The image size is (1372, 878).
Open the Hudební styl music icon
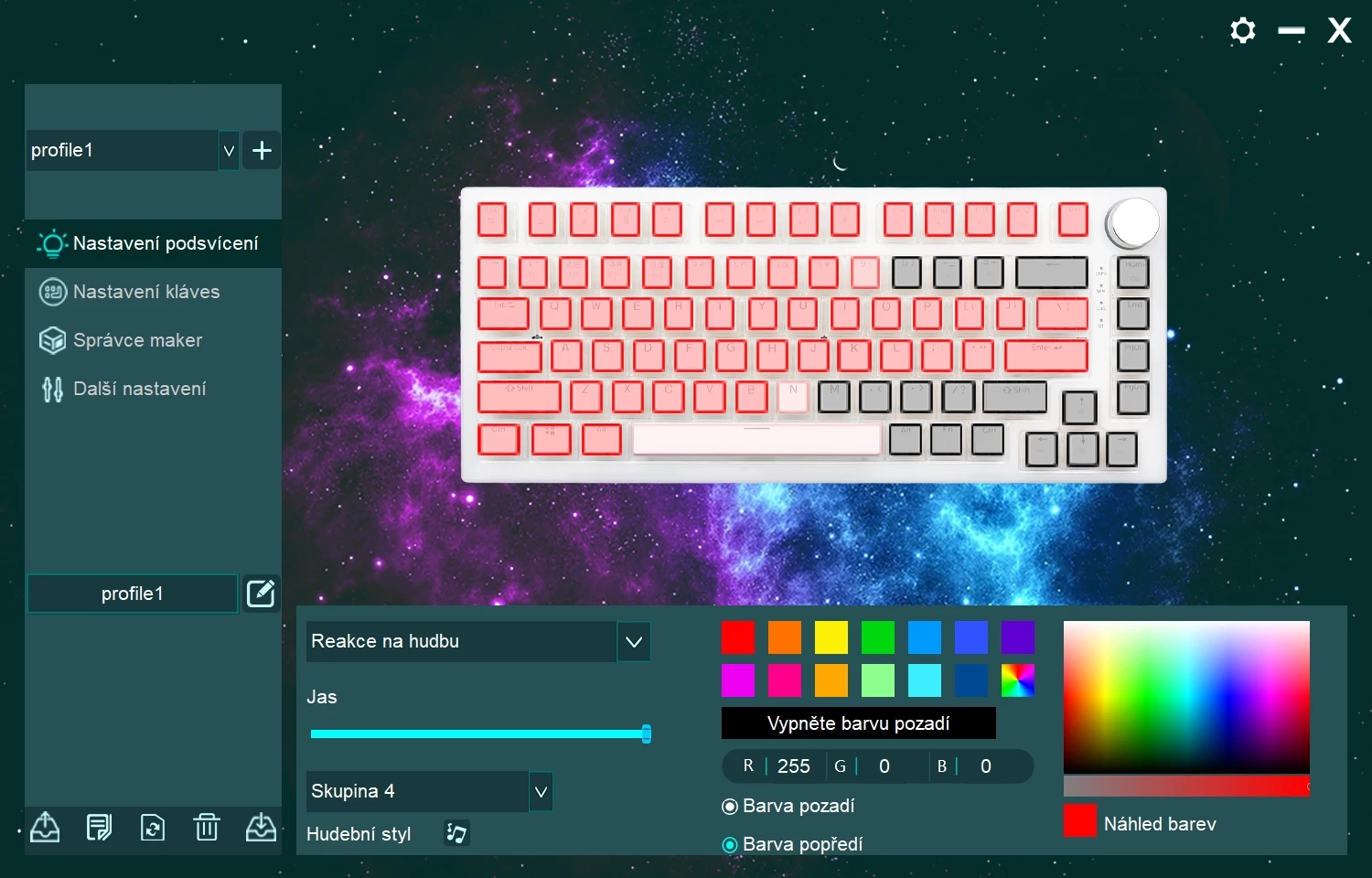tap(456, 833)
